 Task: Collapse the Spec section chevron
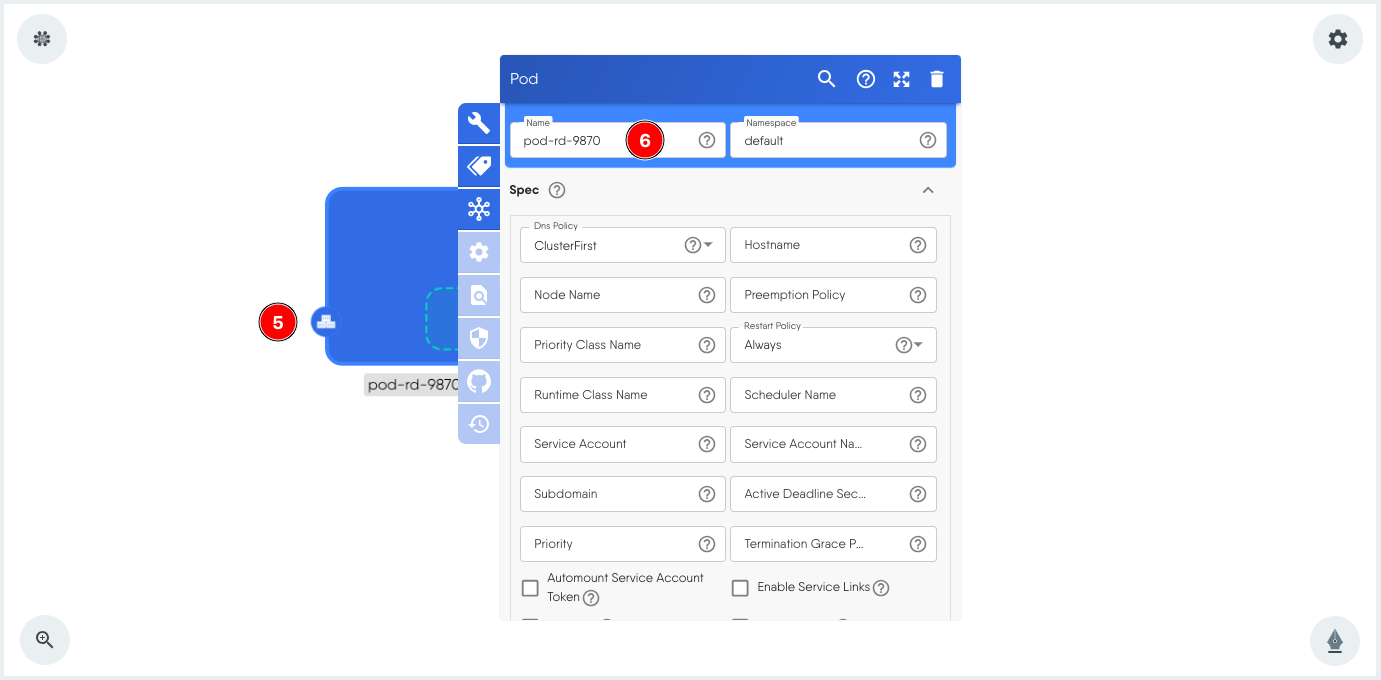pos(928,190)
